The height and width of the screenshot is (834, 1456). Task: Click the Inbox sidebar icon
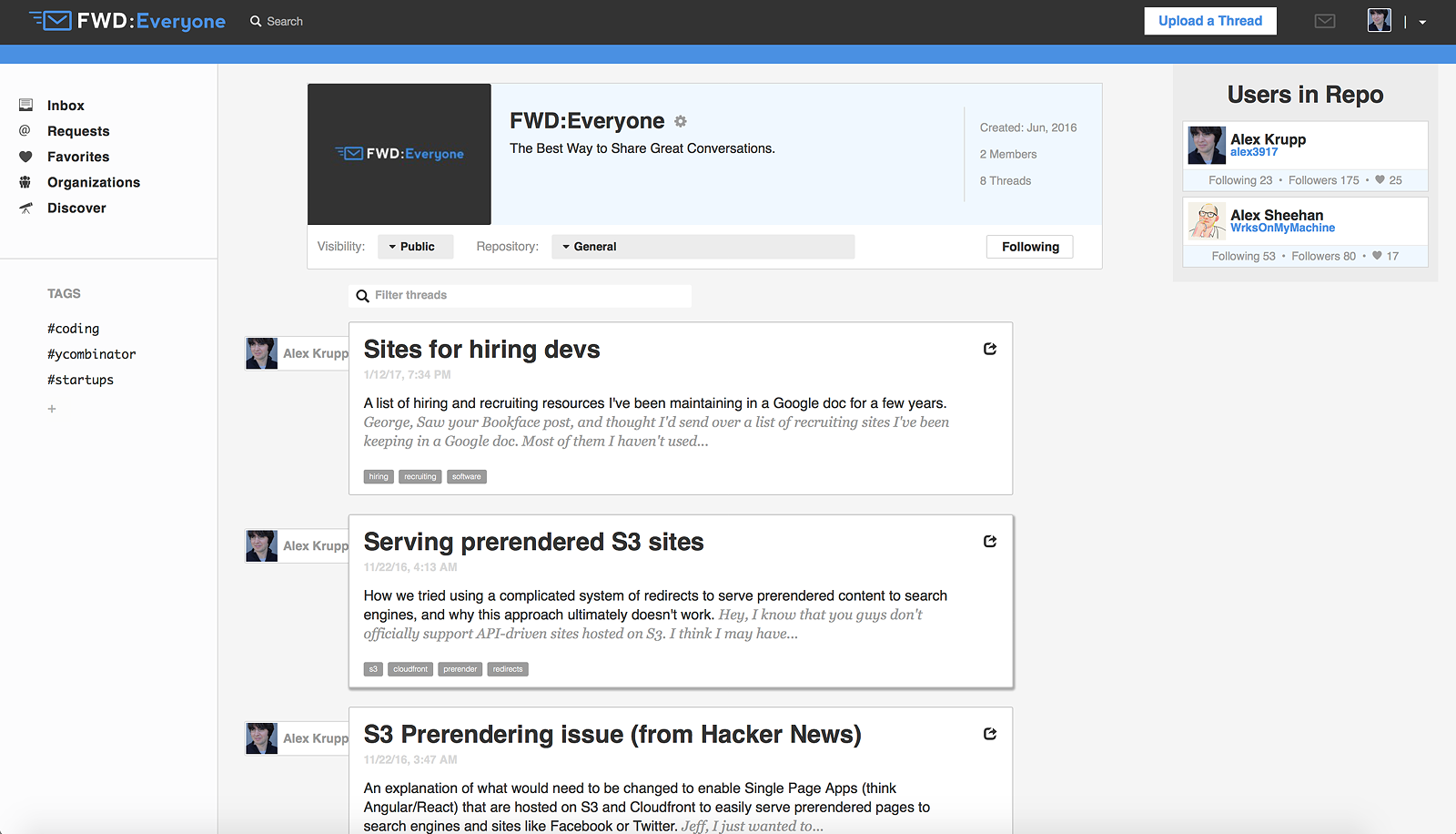[x=25, y=105]
